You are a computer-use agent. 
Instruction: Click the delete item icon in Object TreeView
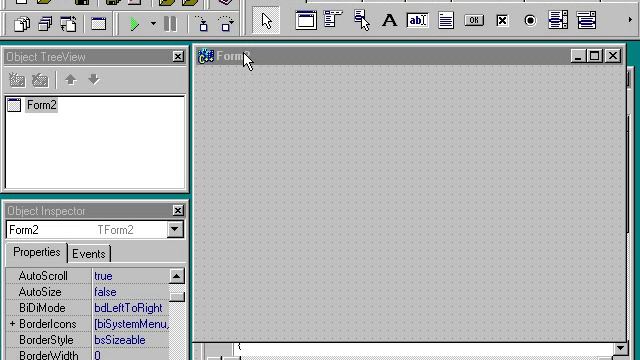[40, 80]
